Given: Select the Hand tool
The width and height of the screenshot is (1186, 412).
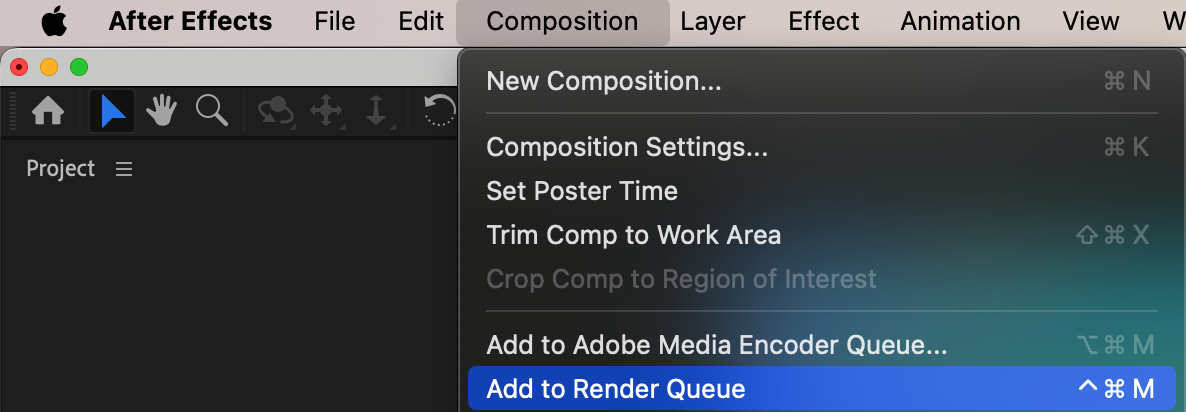Looking at the screenshot, I should (x=162, y=111).
